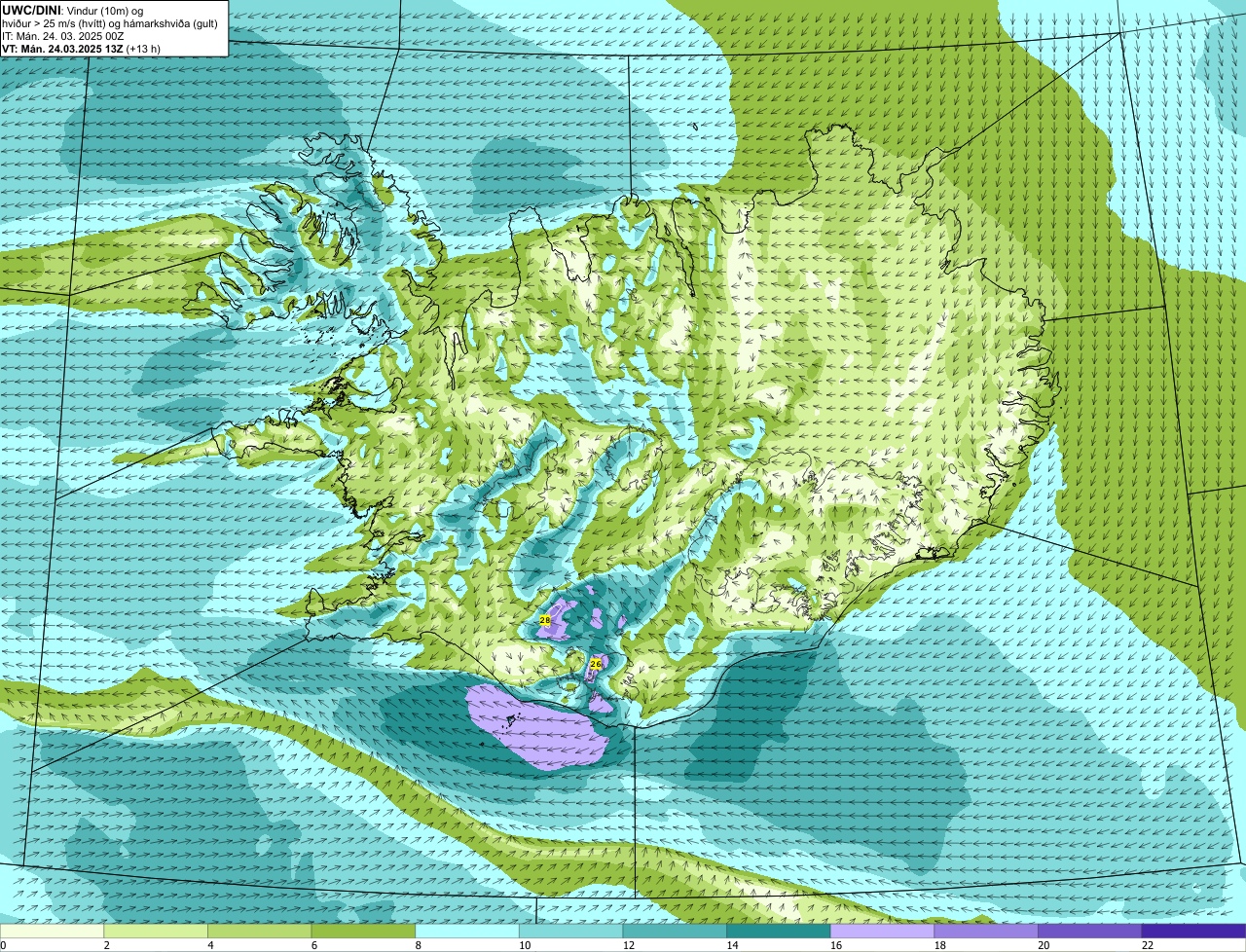Select the 8–10 m/s light cyan swatch
The height and width of the screenshot is (952, 1246).
point(467,932)
